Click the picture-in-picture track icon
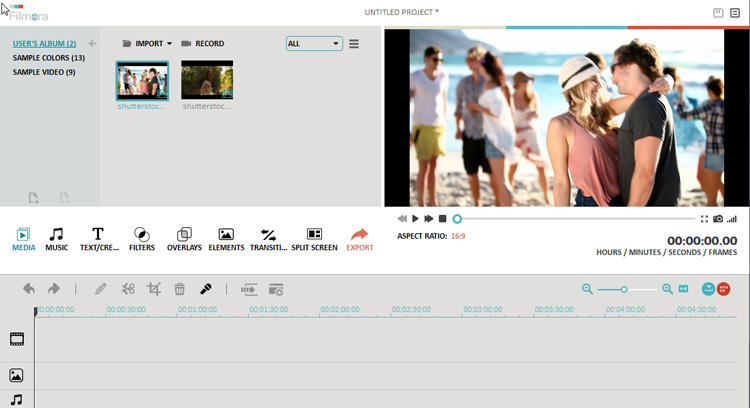The image size is (750, 408). (x=16, y=375)
